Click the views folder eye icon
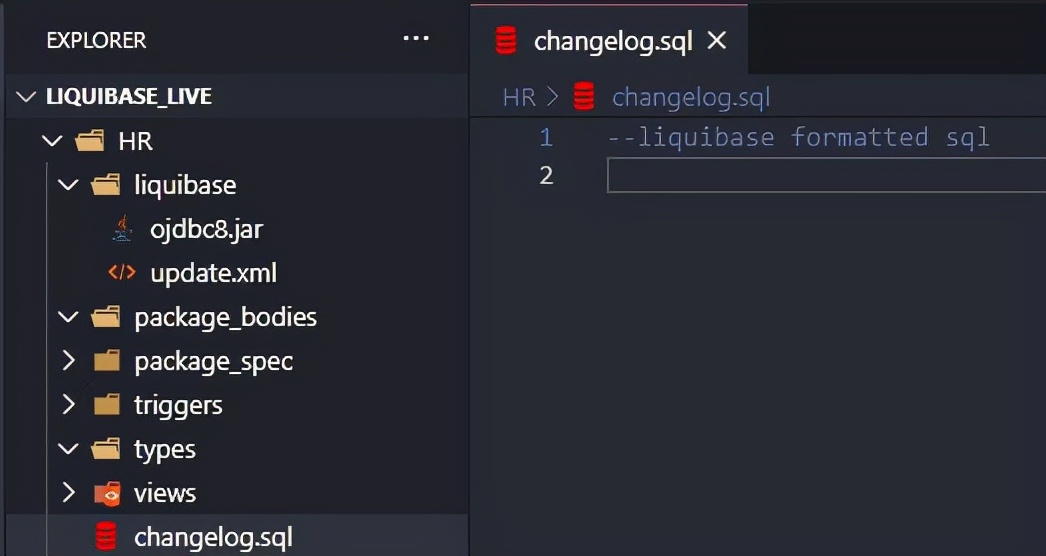The width and height of the screenshot is (1046, 556). 107,493
